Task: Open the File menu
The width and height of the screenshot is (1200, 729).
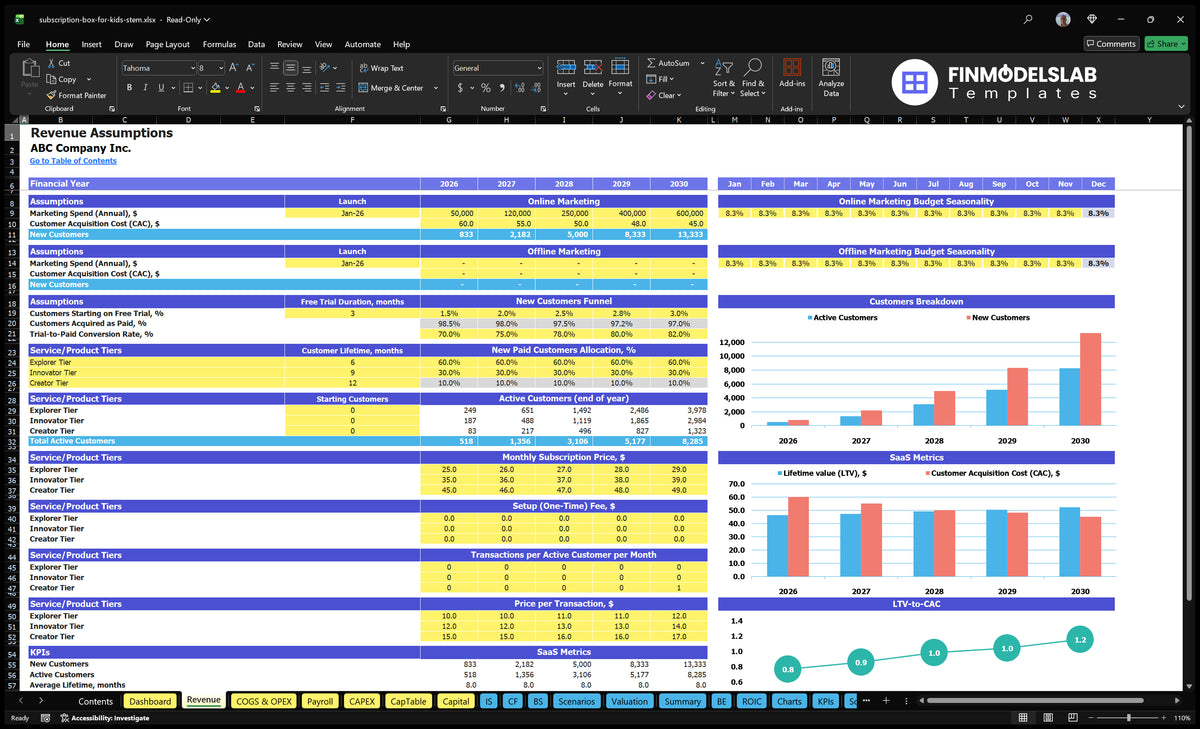Action: (23, 44)
